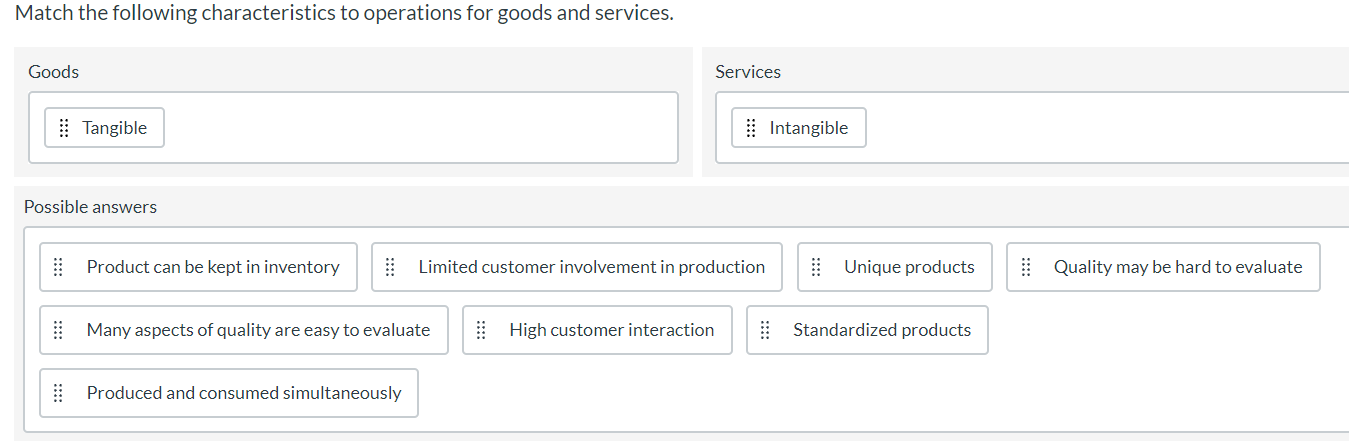The width and height of the screenshot is (1349, 441).
Task: Click drag handle for Many aspects of quality
Action: (x=58, y=330)
